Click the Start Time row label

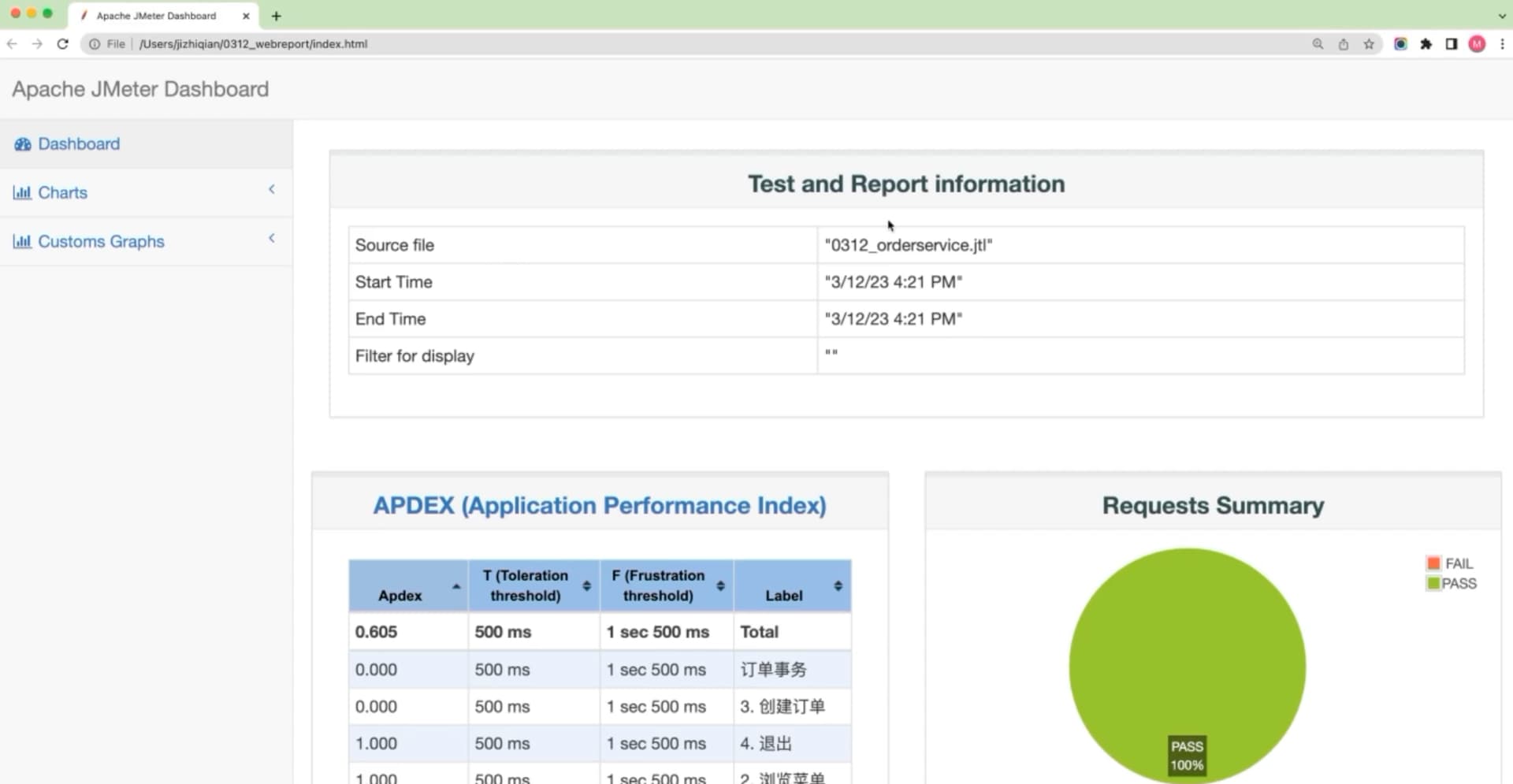tap(393, 282)
